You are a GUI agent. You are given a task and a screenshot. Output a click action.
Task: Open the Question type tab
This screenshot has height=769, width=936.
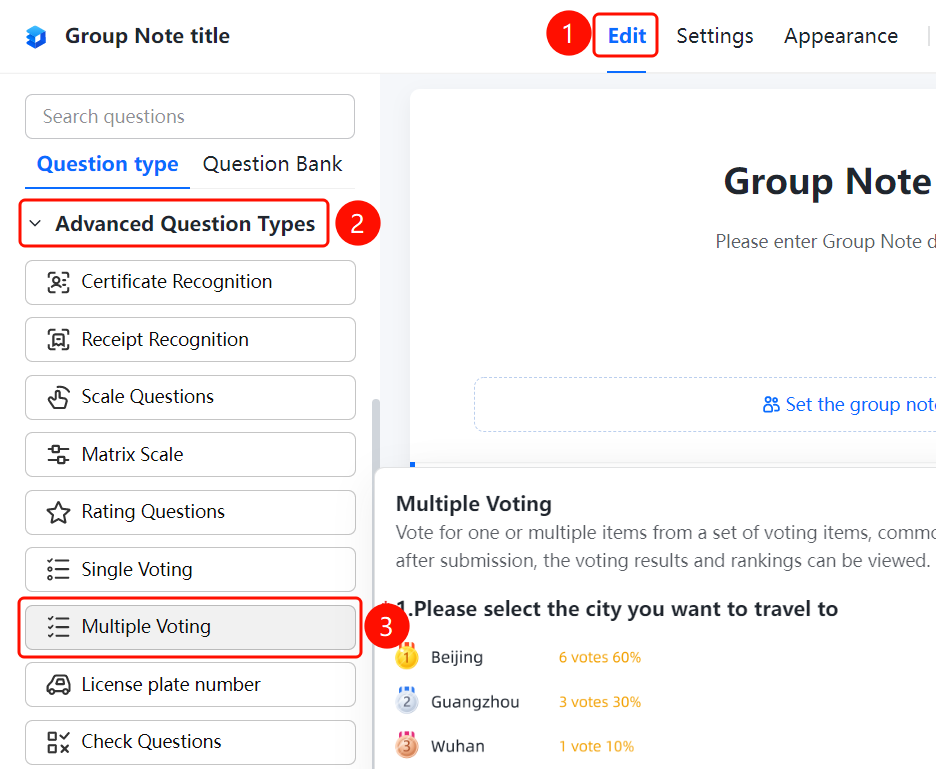click(107, 164)
